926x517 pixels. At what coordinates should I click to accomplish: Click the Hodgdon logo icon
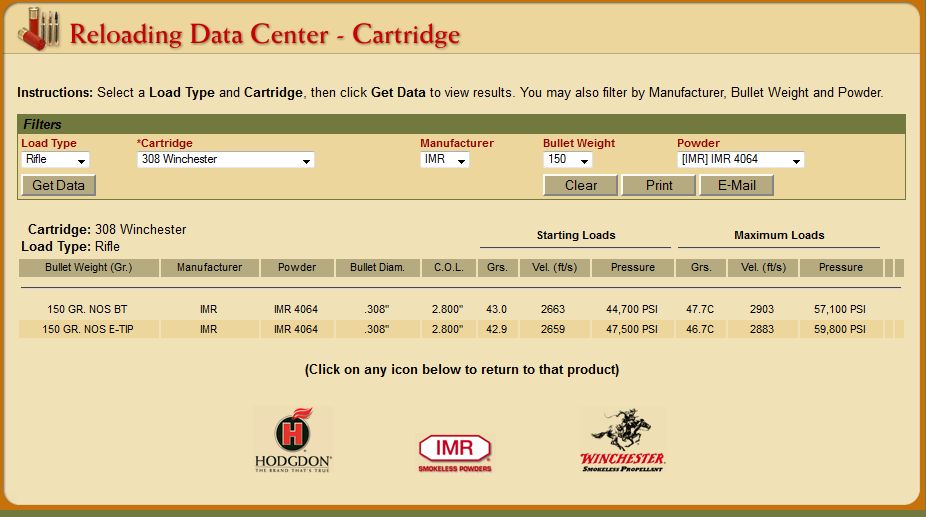pyautogui.click(x=293, y=439)
